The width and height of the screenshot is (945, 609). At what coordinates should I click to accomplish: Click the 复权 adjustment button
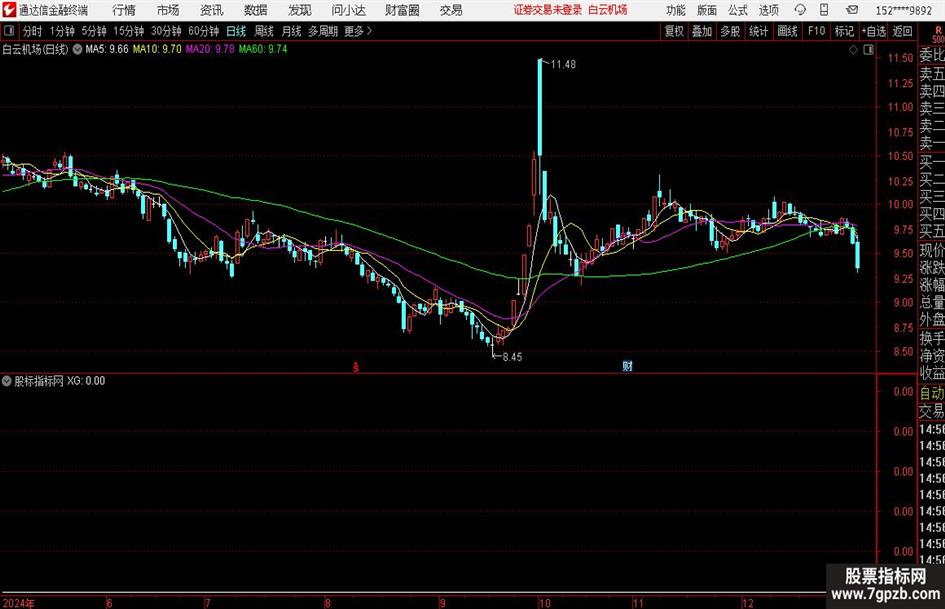pos(674,31)
